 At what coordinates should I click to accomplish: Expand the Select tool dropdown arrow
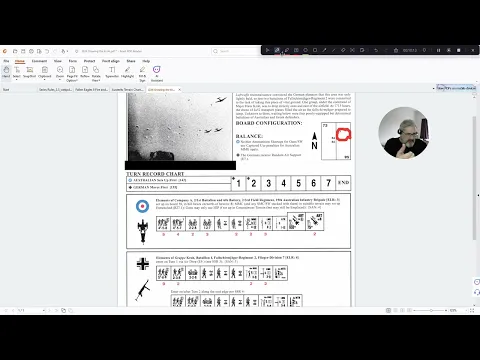click(x=17, y=80)
